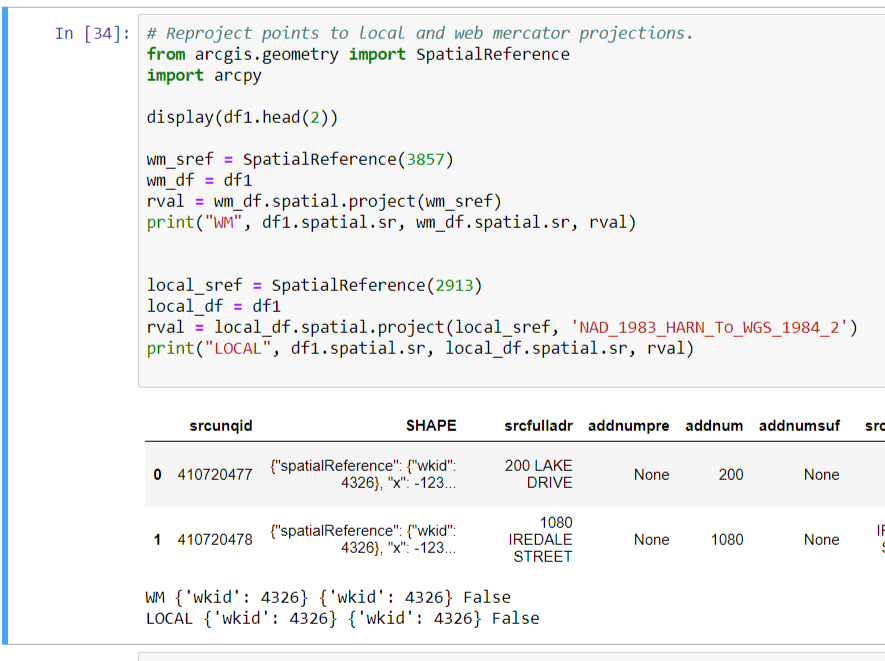Select the srcfulladr column header

click(x=538, y=426)
